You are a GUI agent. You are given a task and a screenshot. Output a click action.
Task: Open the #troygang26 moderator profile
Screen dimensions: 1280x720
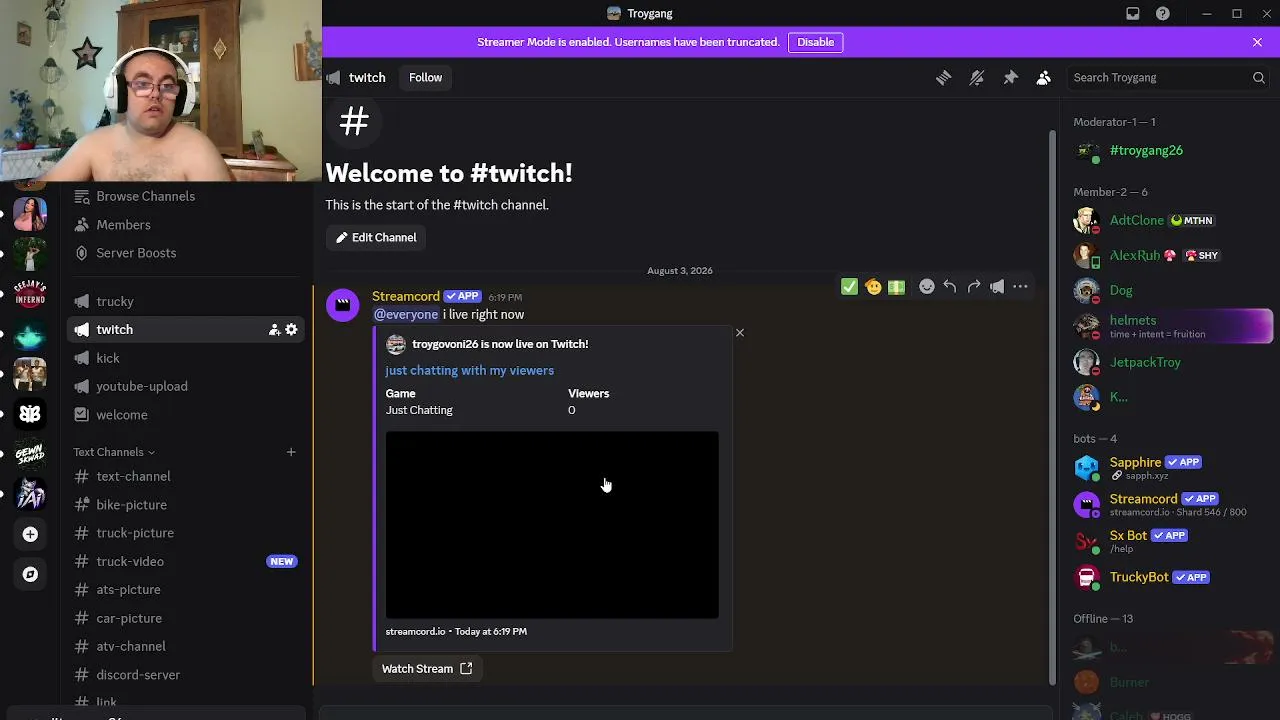[1167, 151]
